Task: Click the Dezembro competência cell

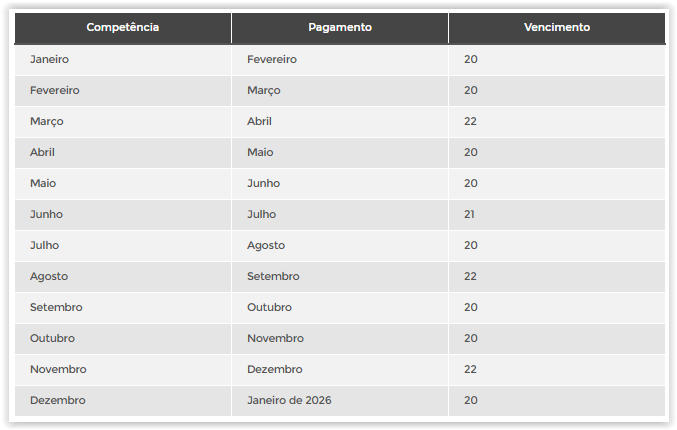Action: (x=58, y=400)
